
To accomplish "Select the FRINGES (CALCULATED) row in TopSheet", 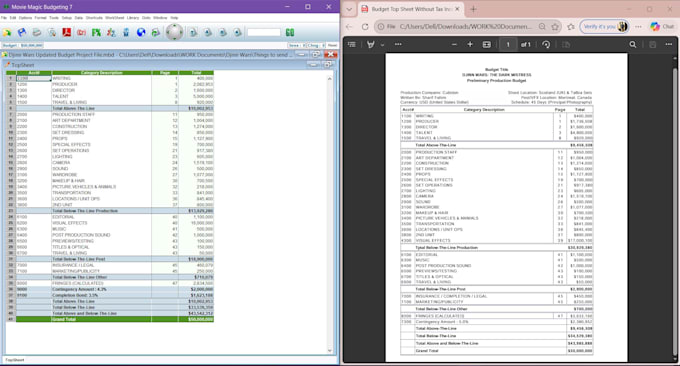I will 110,283.
